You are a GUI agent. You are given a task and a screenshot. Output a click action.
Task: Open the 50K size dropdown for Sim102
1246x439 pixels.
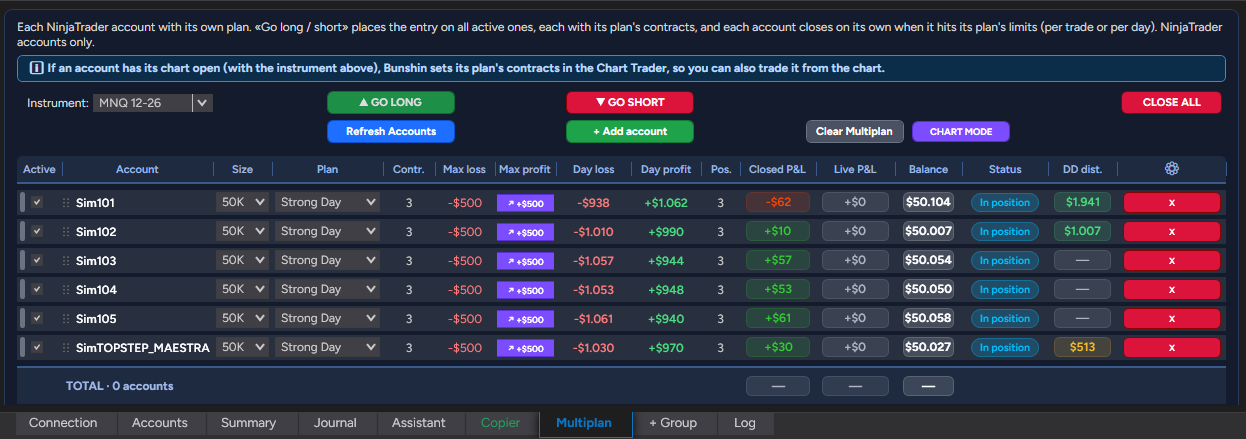[x=243, y=231]
